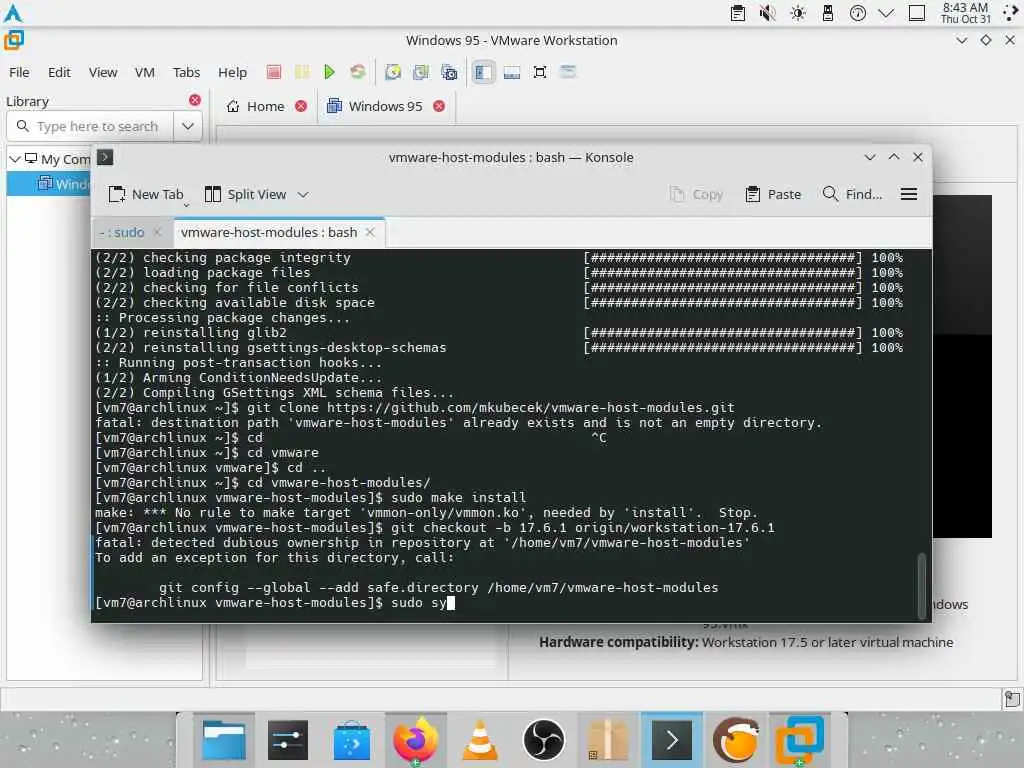Click the VMware Unity/console view toolbar icon

(x=568, y=72)
